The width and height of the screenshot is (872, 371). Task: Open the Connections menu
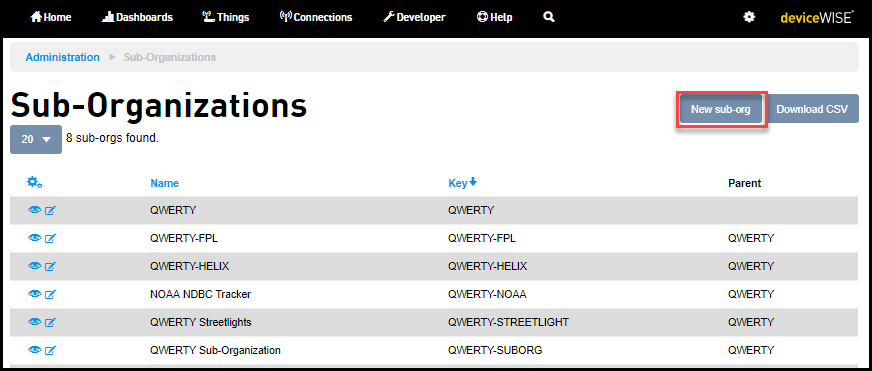pos(316,17)
